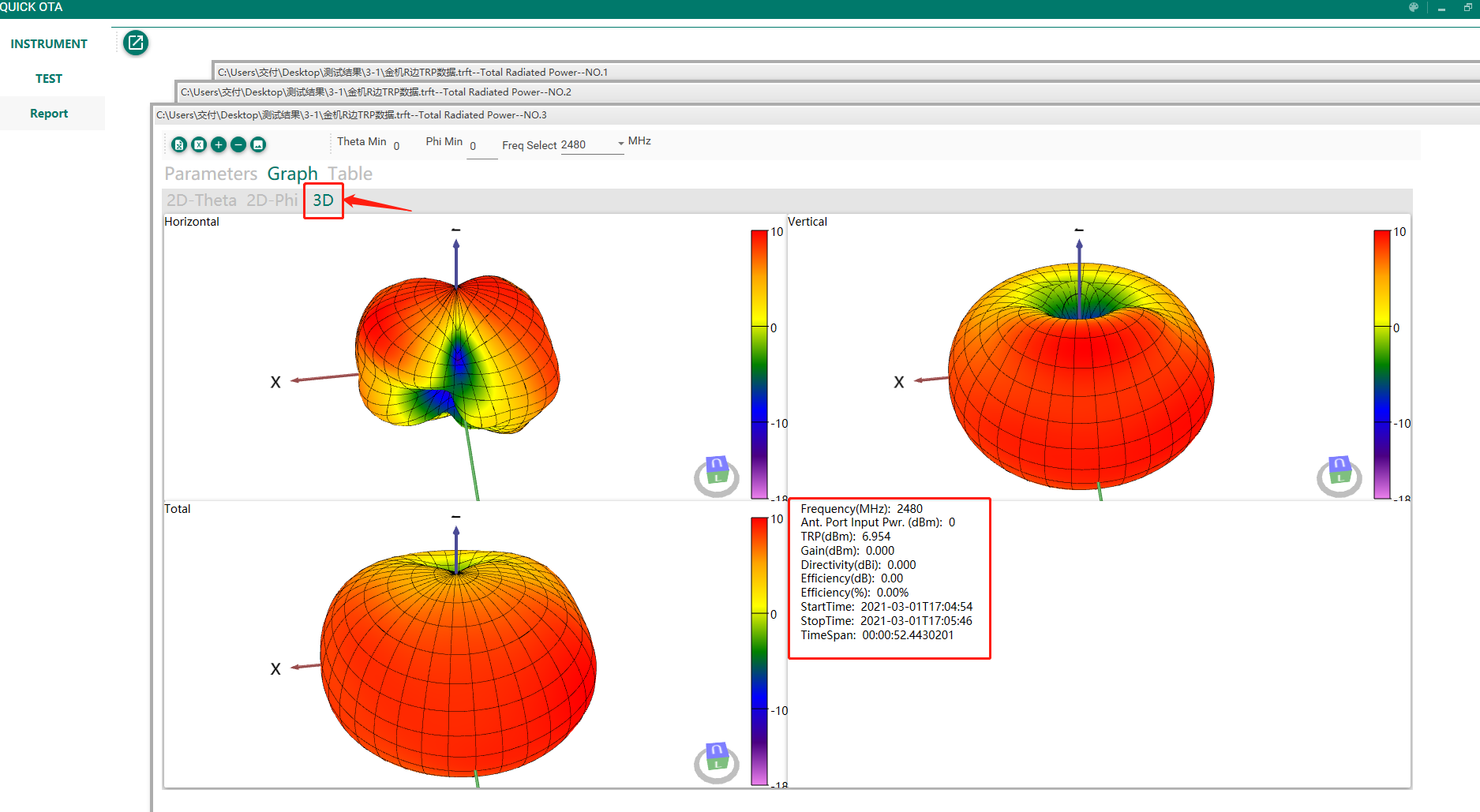This screenshot has width=1480, height=812.
Task: Select the 3D view tab
Action: [323, 200]
